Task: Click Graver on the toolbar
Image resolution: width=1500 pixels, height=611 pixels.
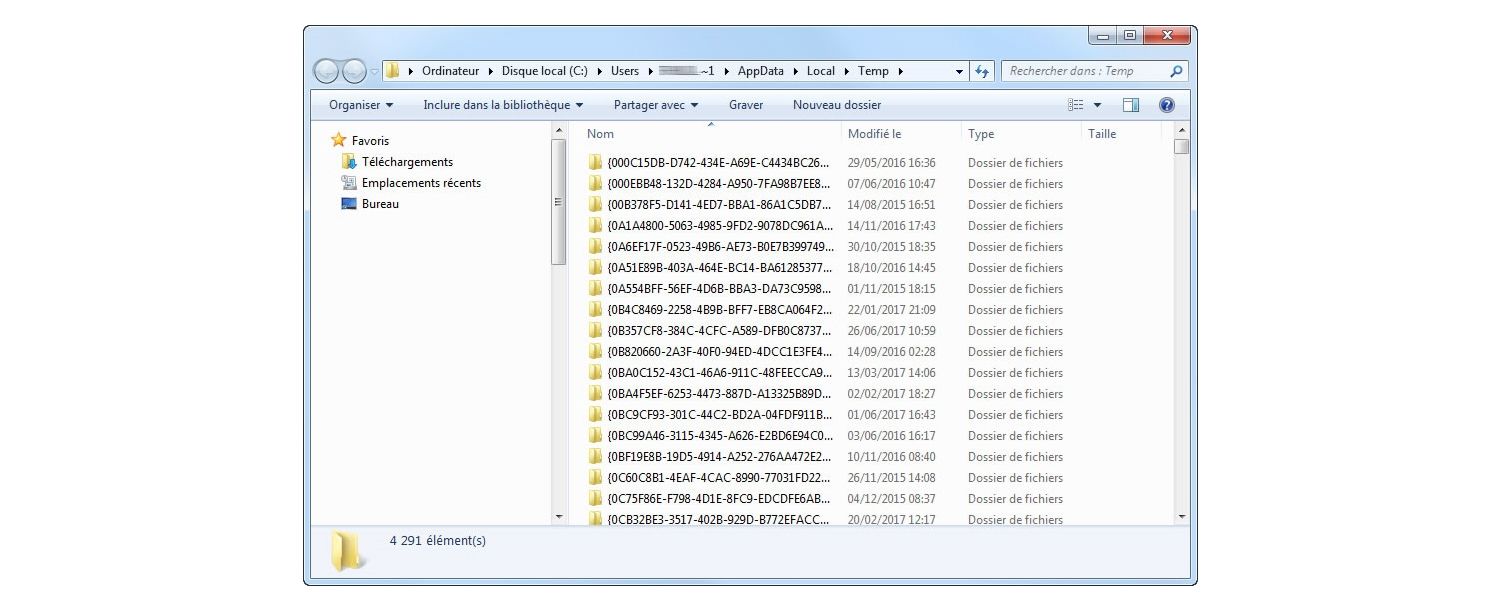Action: pos(746,104)
